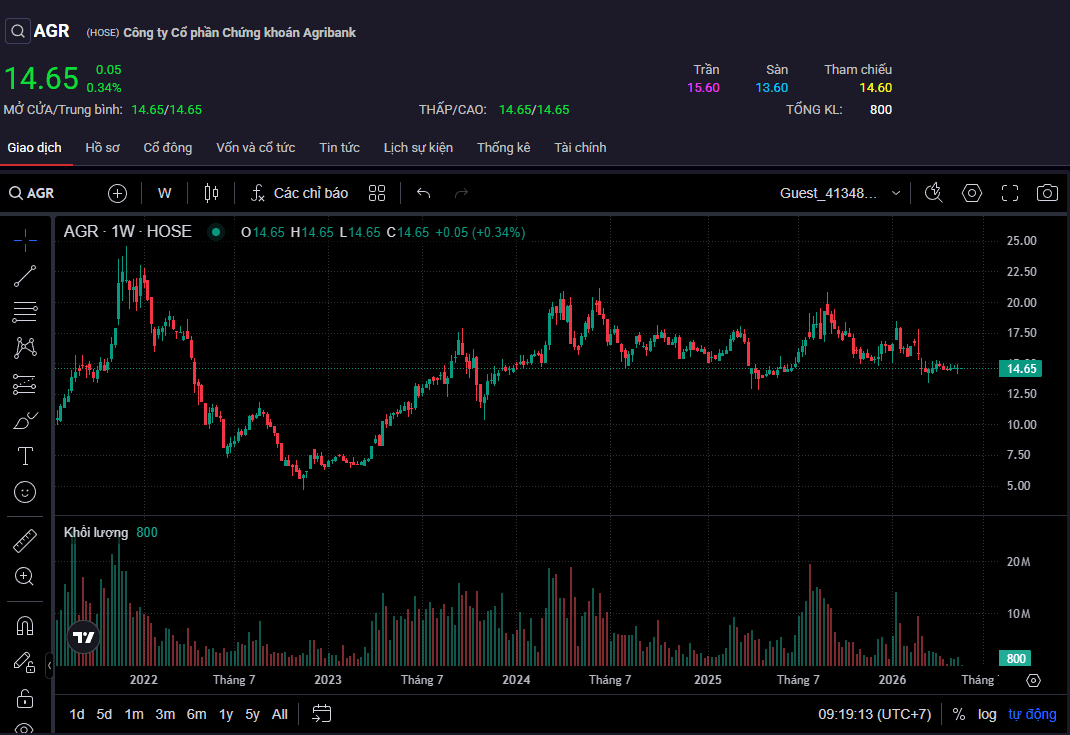The image size is (1070, 735).
Task: Click the AGR · 1W · HOSE chart legend title
Action: tap(128, 231)
